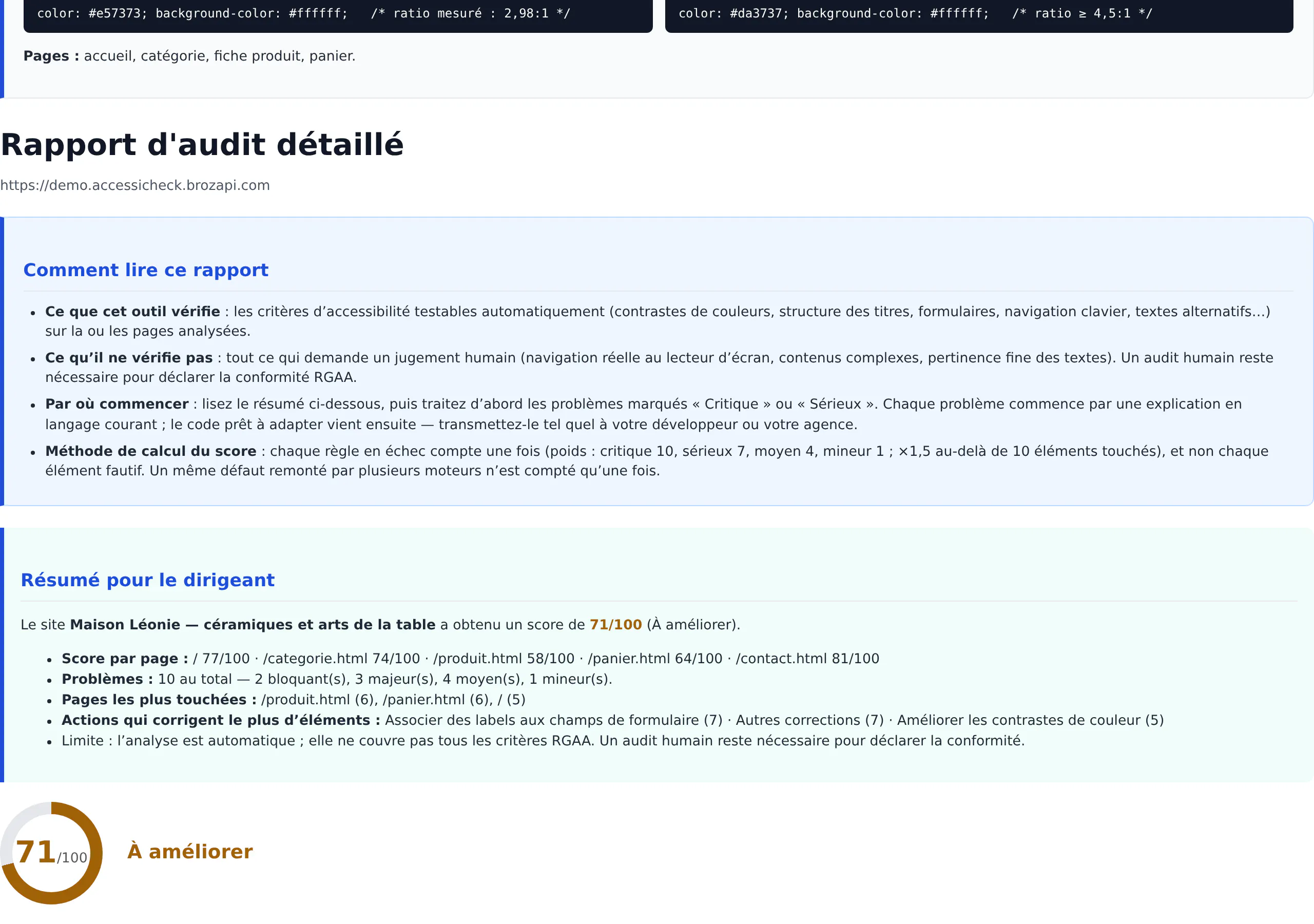Click the 'Rapport d'audit détaillé' heading
Screen dimensions: 1314x924
point(202,144)
